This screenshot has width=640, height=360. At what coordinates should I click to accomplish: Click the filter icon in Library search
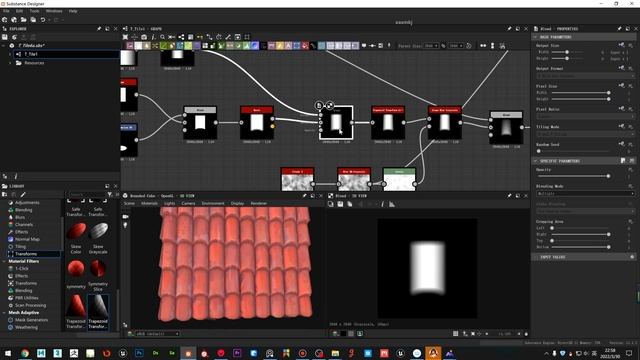coord(109,194)
